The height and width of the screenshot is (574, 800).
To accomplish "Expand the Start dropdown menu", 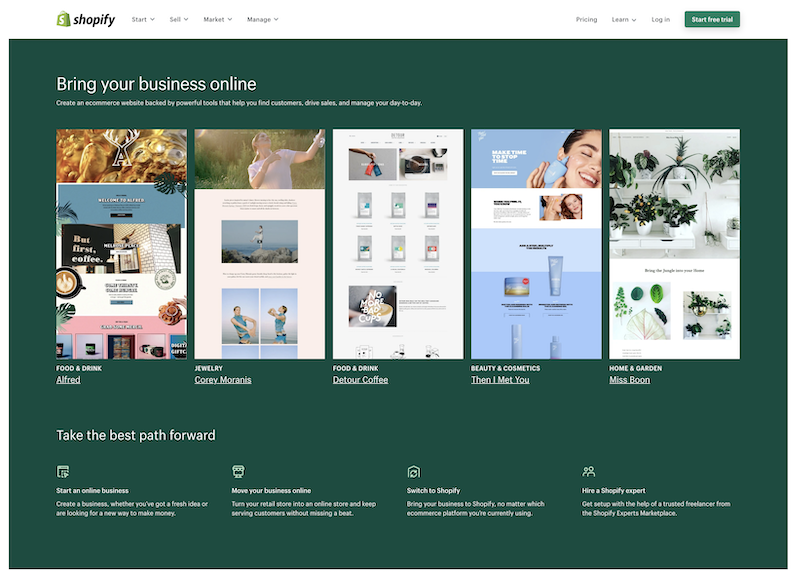I will (143, 19).
